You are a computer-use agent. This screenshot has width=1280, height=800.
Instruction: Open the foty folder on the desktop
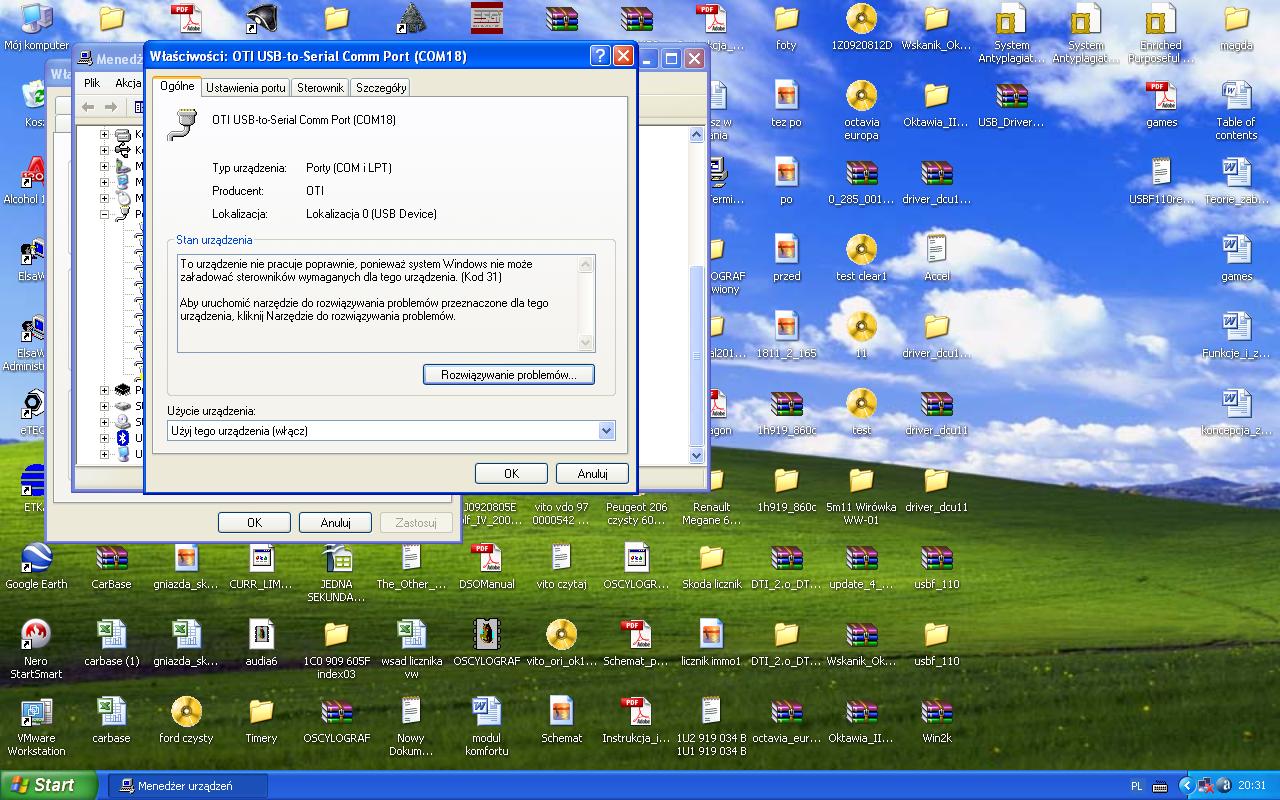pos(787,27)
